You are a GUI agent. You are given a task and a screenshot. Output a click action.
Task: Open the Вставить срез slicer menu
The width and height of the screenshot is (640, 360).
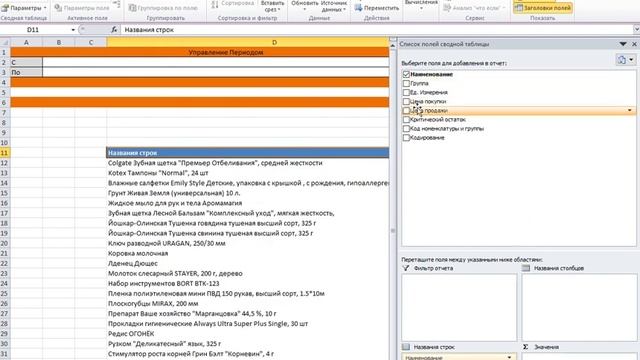[272, 6]
